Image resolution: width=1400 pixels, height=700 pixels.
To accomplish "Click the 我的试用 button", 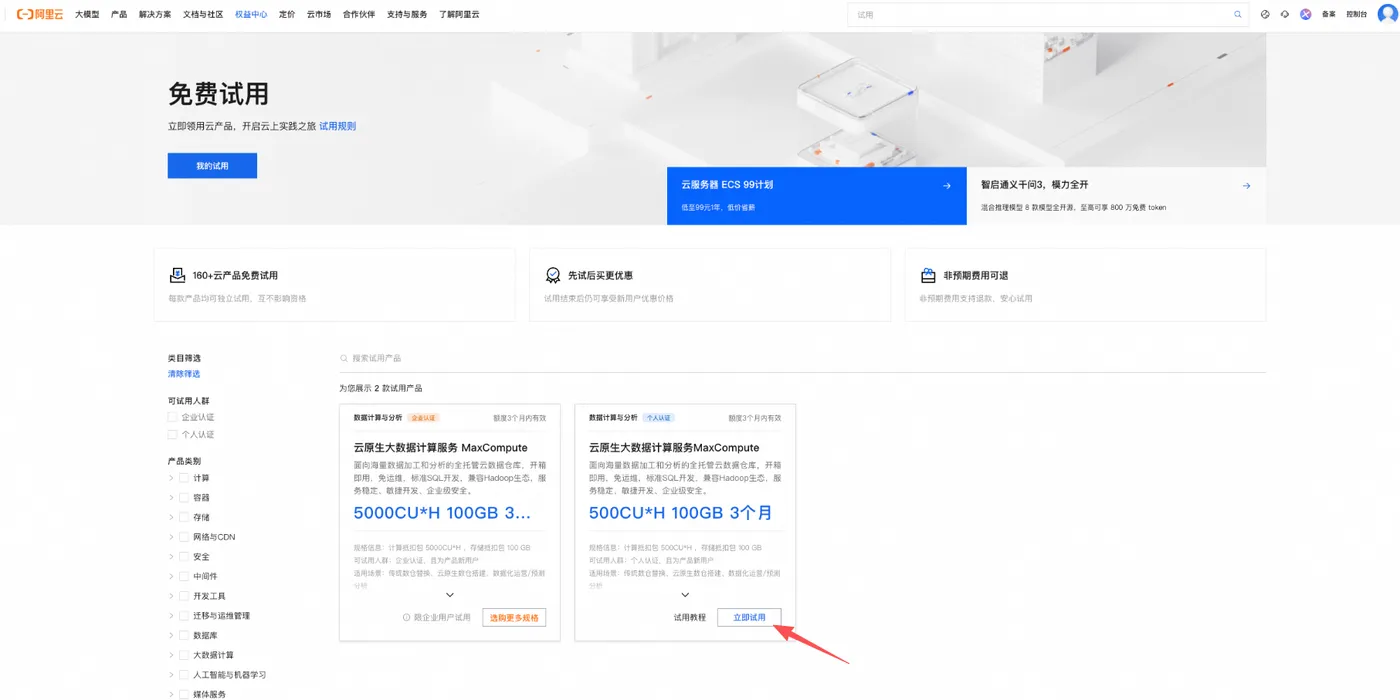I will 212,166.
